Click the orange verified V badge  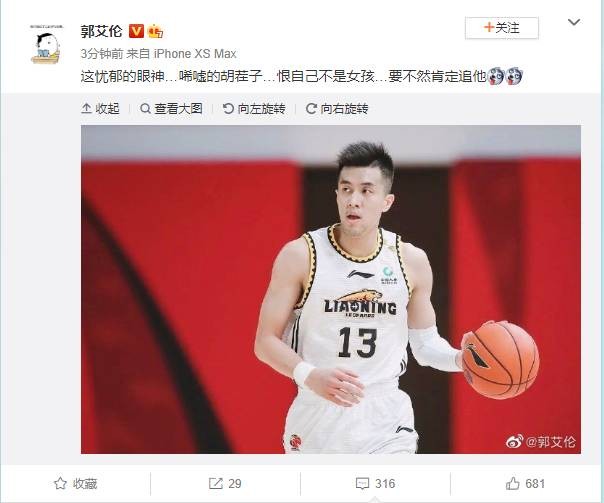point(136,30)
